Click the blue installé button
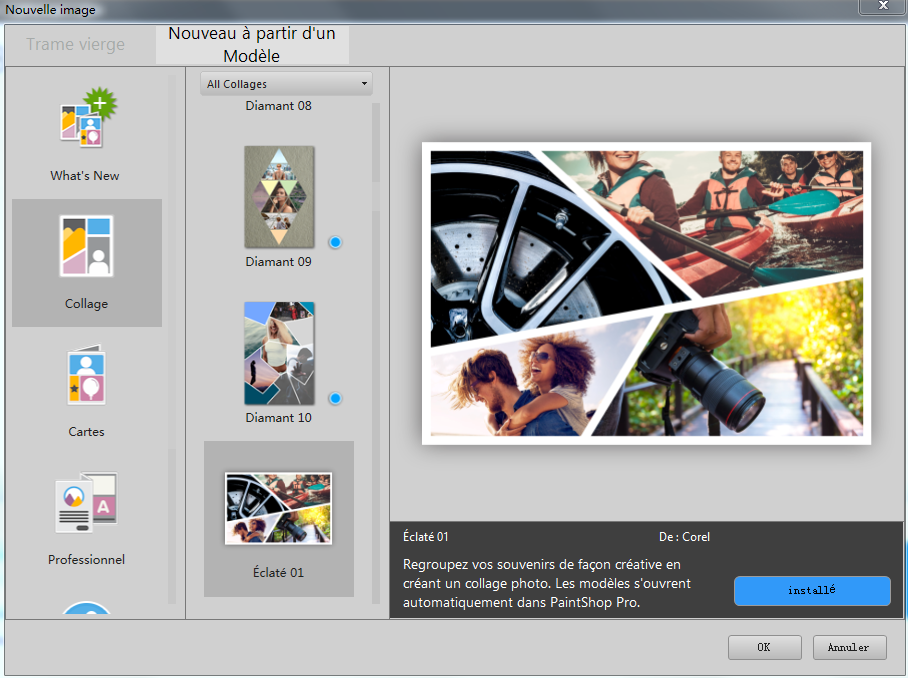Screen dimensions: 908x678 [x=812, y=591]
